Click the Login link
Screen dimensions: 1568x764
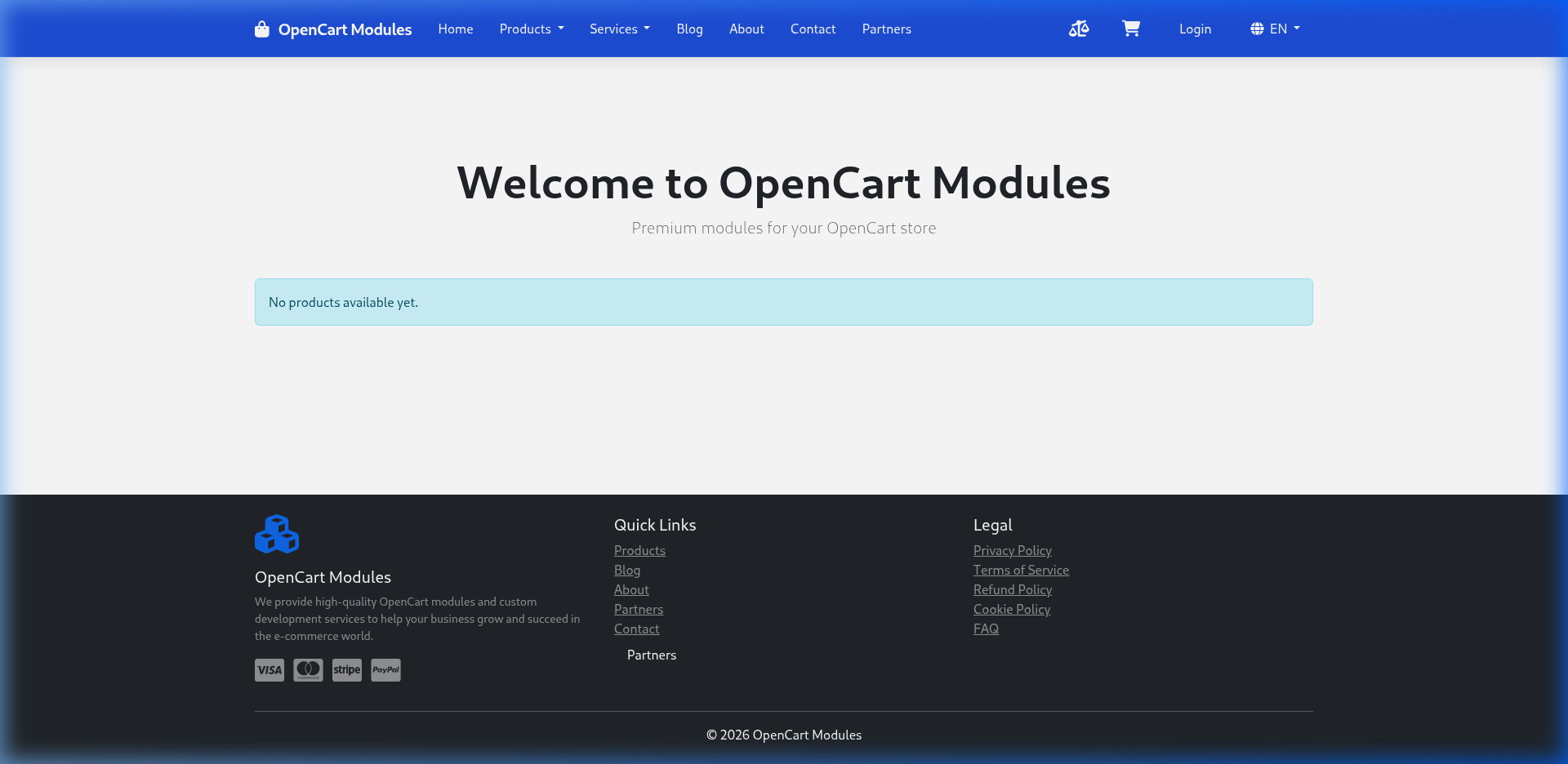pos(1196,29)
